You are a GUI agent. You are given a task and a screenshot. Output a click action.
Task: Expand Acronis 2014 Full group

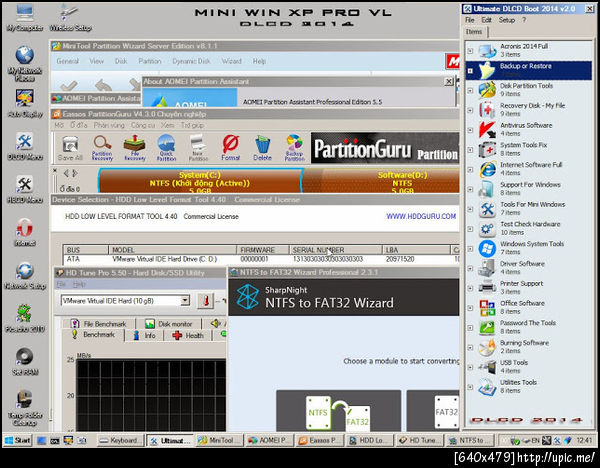point(470,51)
